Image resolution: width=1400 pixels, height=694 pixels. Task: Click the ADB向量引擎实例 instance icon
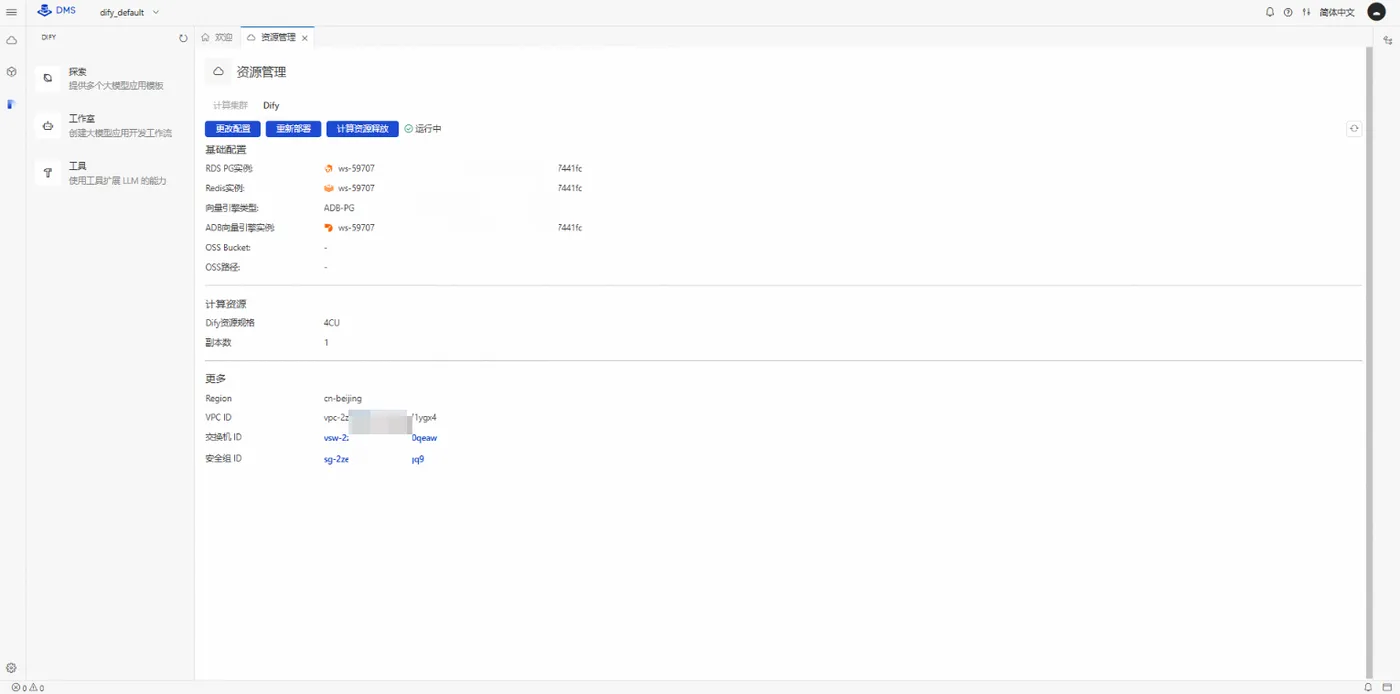coord(329,228)
